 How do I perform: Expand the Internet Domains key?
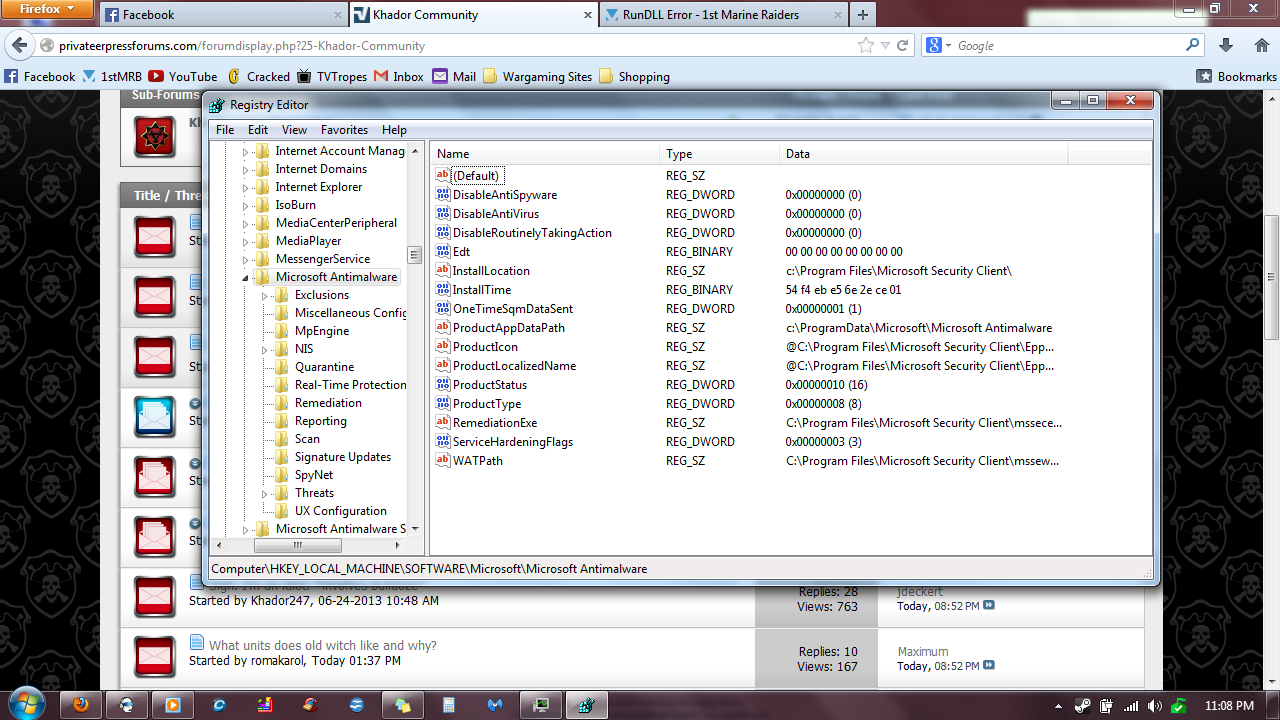[x=245, y=169]
